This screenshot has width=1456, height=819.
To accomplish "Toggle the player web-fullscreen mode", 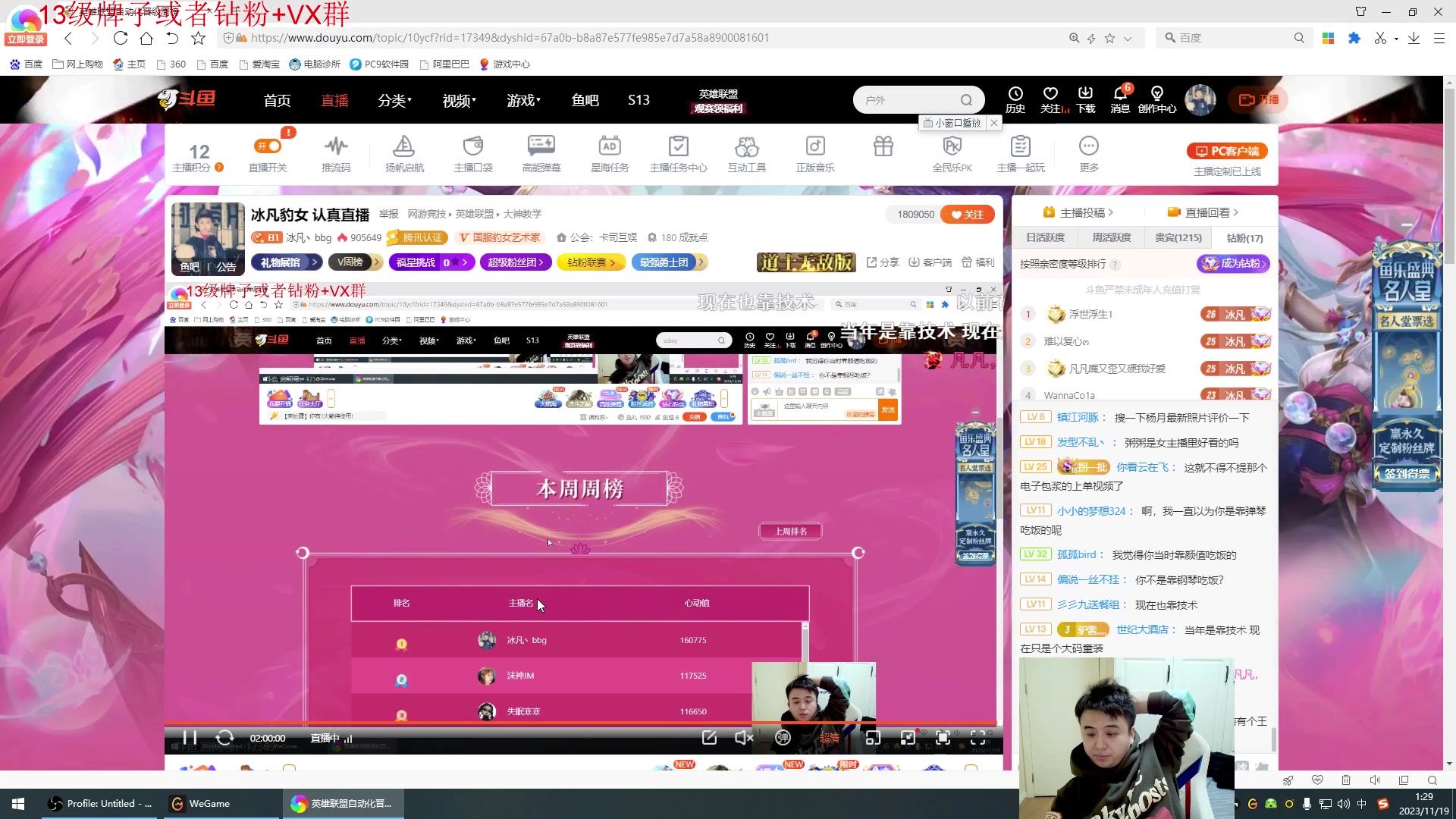I will tap(943, 738).
